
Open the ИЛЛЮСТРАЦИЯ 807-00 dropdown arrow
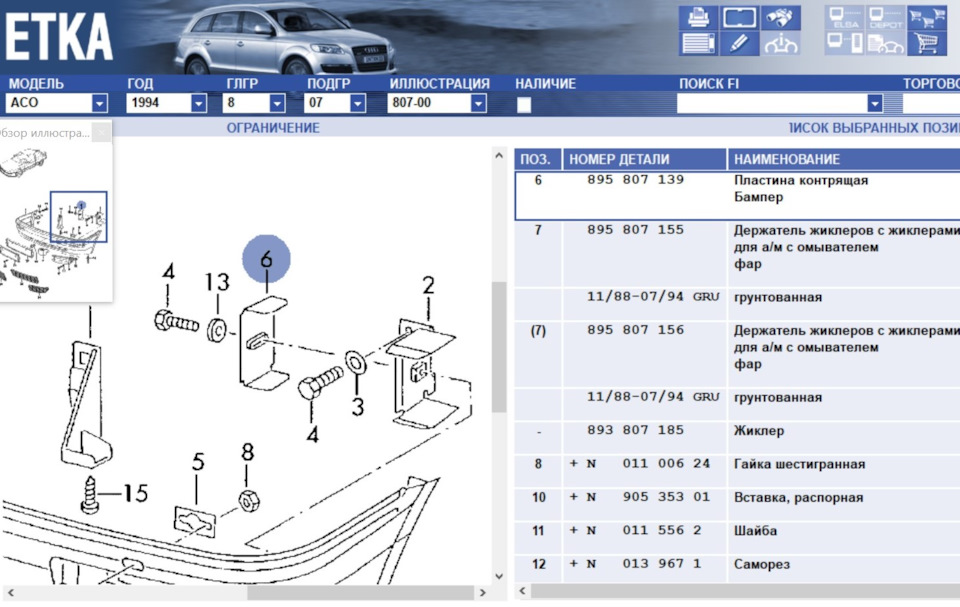click(479, 104)
